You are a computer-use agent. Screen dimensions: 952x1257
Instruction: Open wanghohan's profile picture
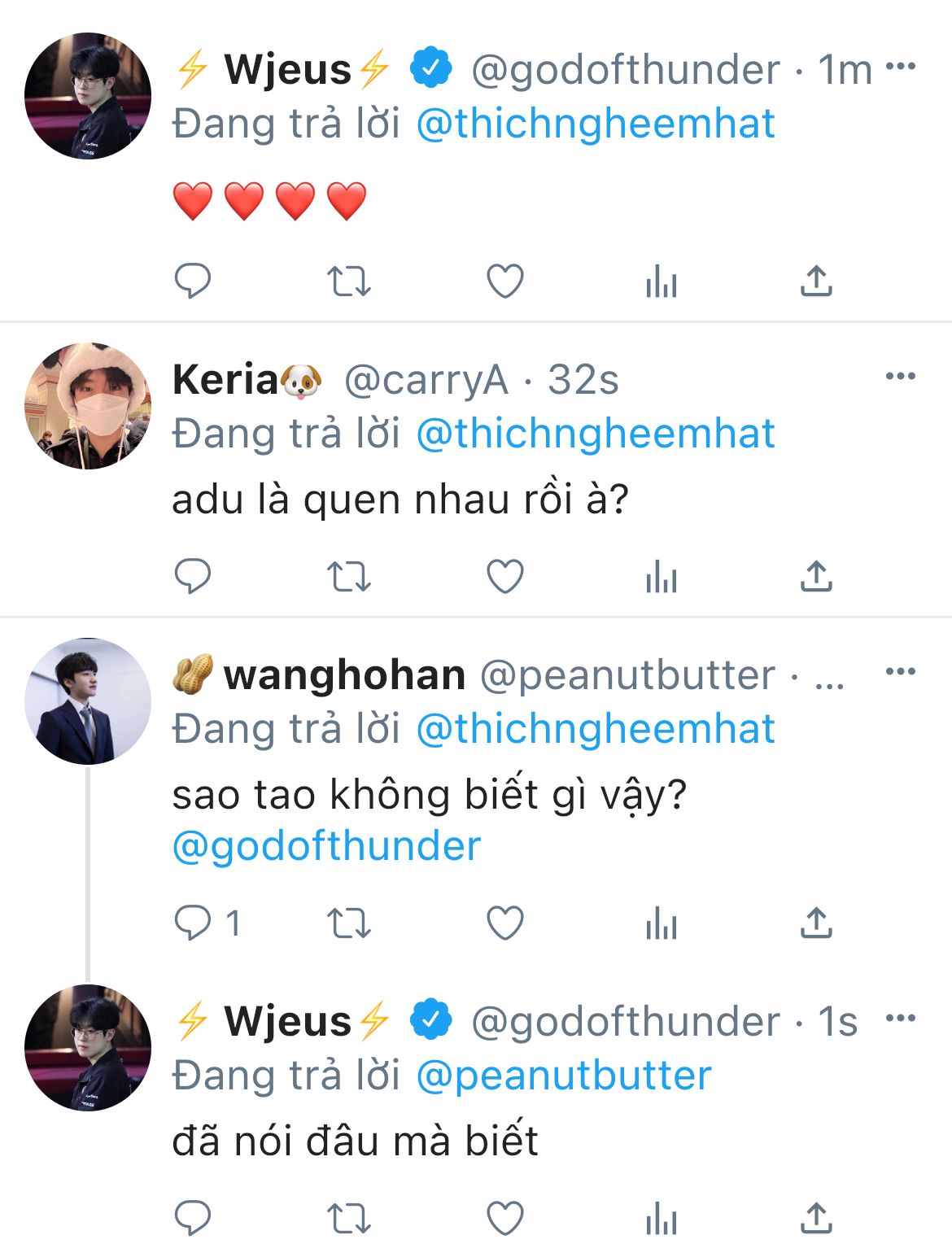click(x=88, y=701)
